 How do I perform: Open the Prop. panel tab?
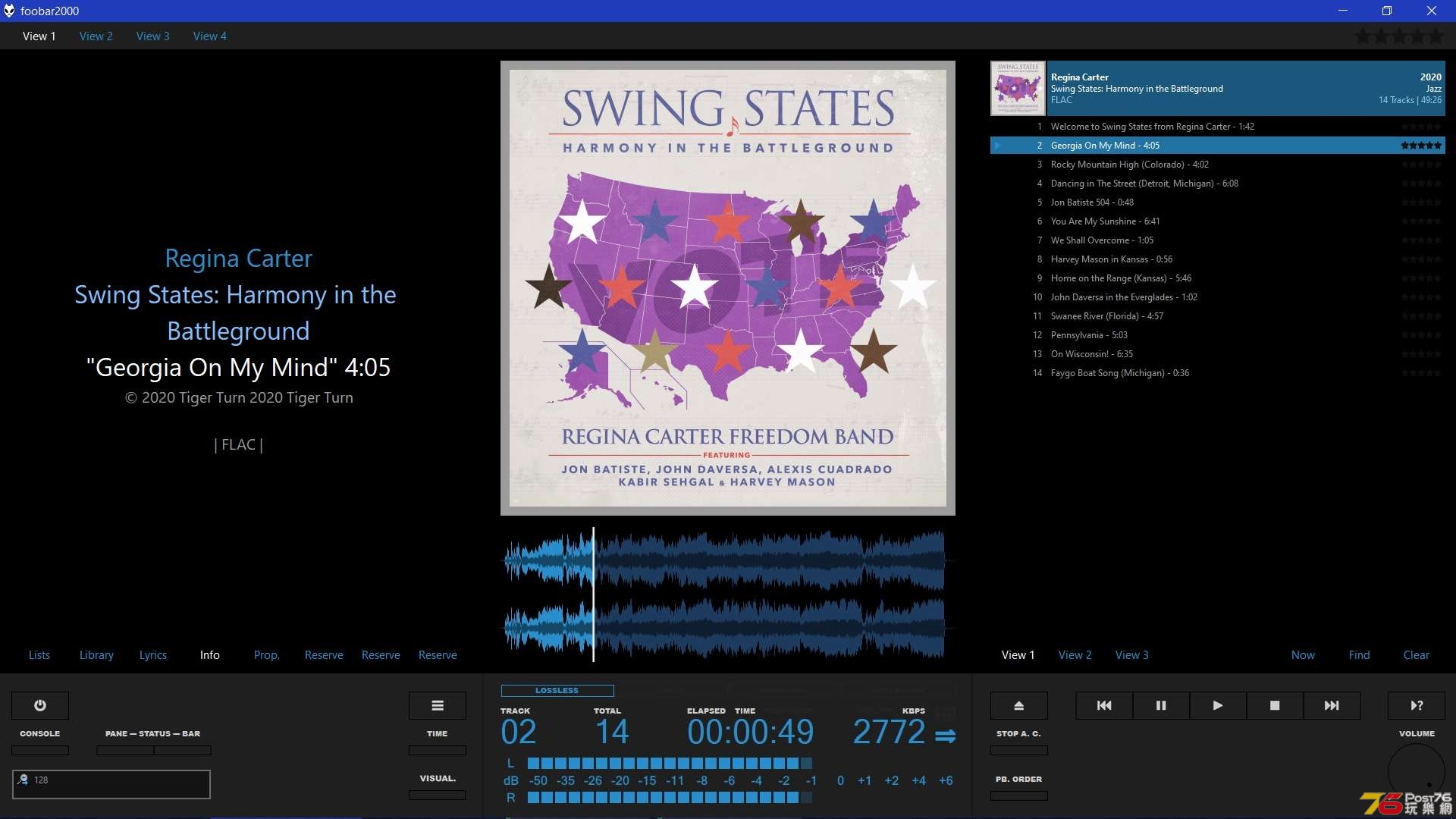pyautogui.click(x=267, y=655)
